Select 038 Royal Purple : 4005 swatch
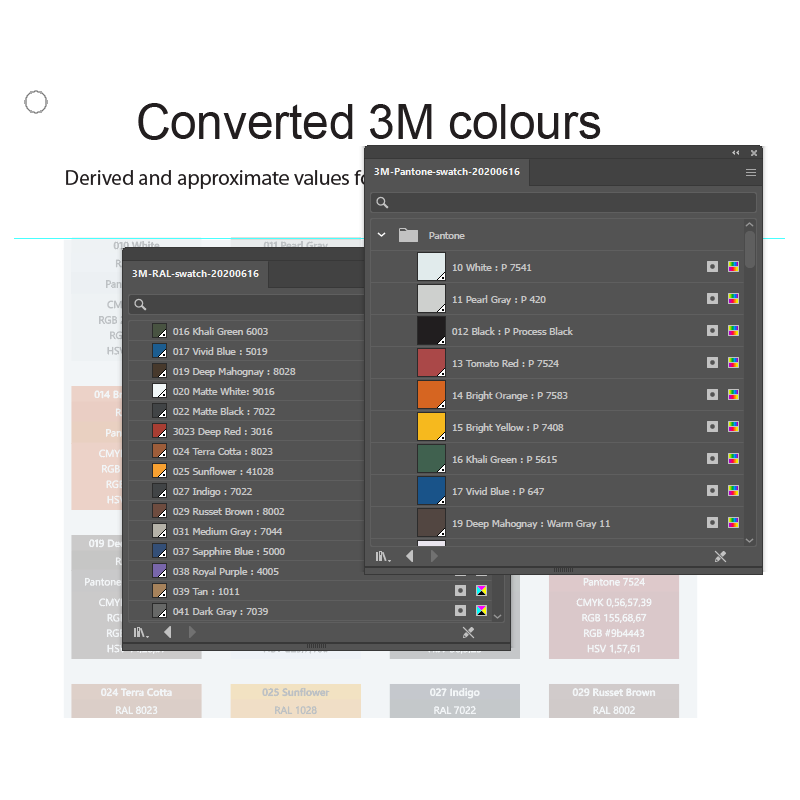This screenshot has width=800, height=800. click(246, 571)
